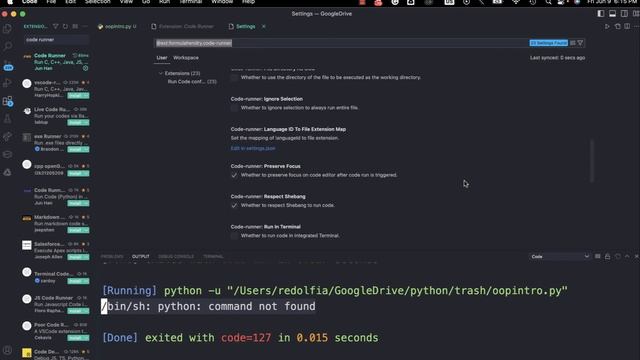Select the Code Runner extension entry
This screenshot has width=640, height=360.
tap(56, 62)
